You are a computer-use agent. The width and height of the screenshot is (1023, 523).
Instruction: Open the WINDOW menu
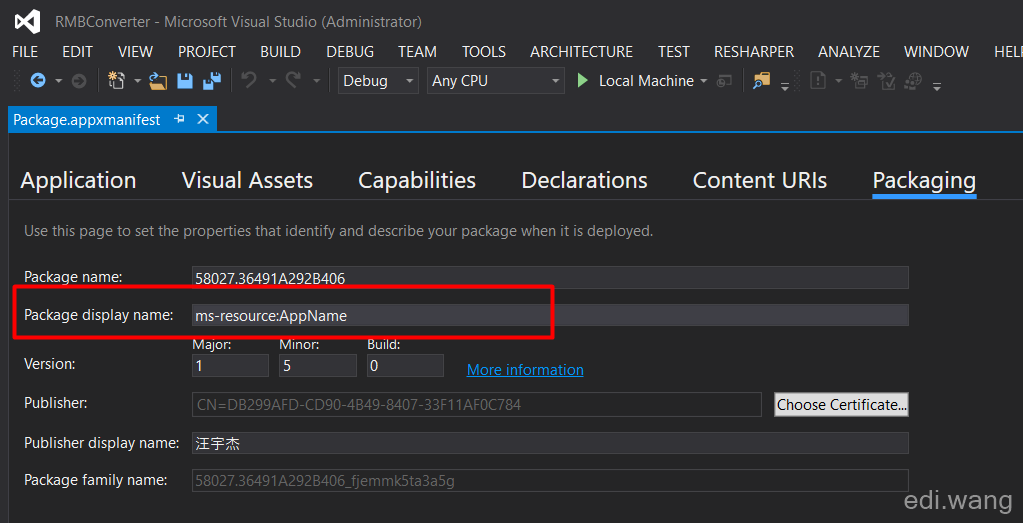[x=936, y=52]
